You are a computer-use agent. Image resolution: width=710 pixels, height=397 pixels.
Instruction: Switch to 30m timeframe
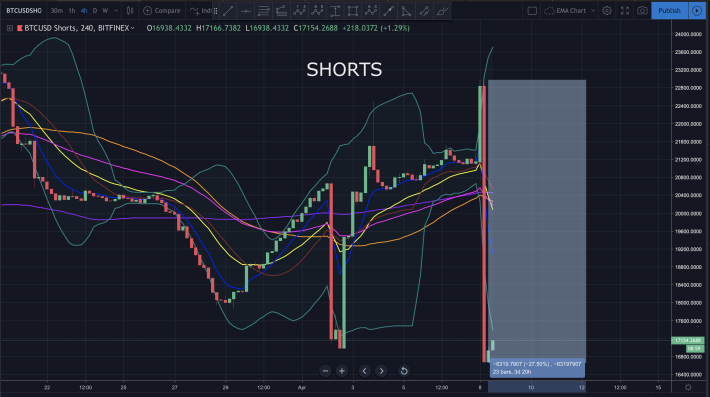[57, 10]
